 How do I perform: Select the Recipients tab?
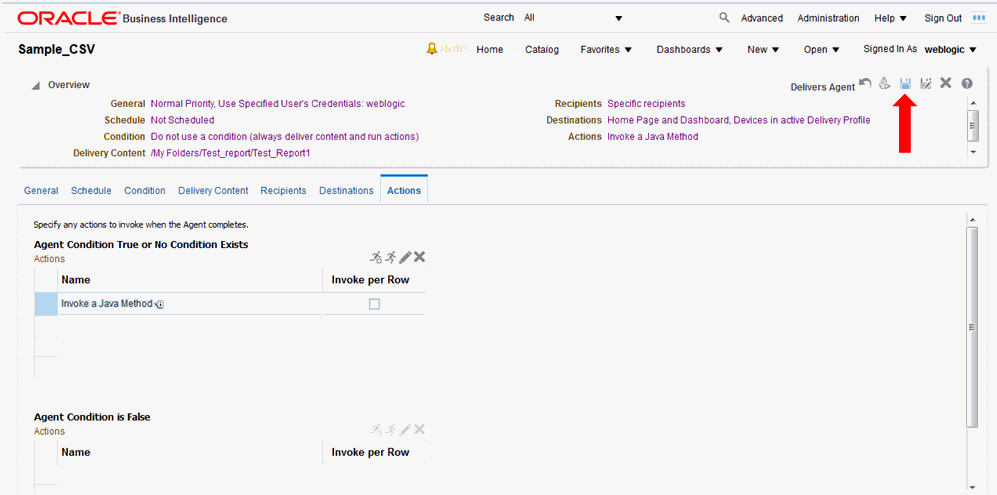(283, 191)
